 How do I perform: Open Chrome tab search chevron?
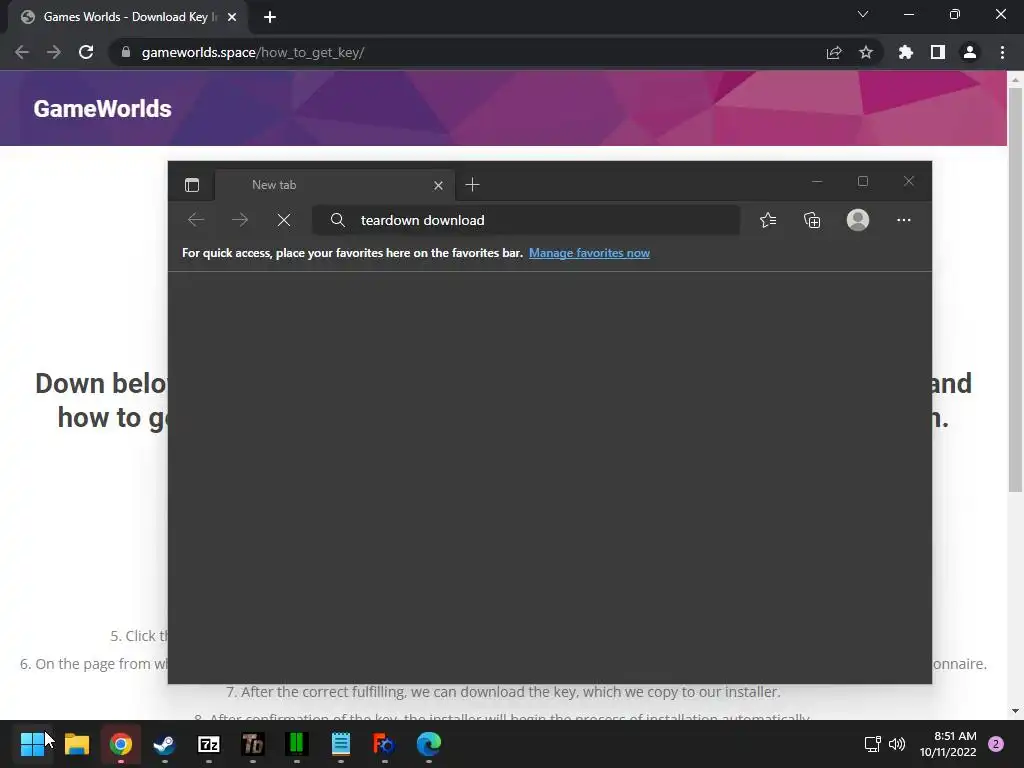pyautogui.click(x=863, y=14)
